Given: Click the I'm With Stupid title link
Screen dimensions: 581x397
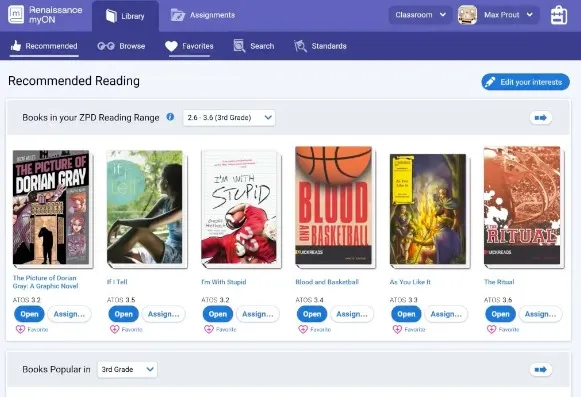Looking at the screenshot, I should (x=224, y=282).
